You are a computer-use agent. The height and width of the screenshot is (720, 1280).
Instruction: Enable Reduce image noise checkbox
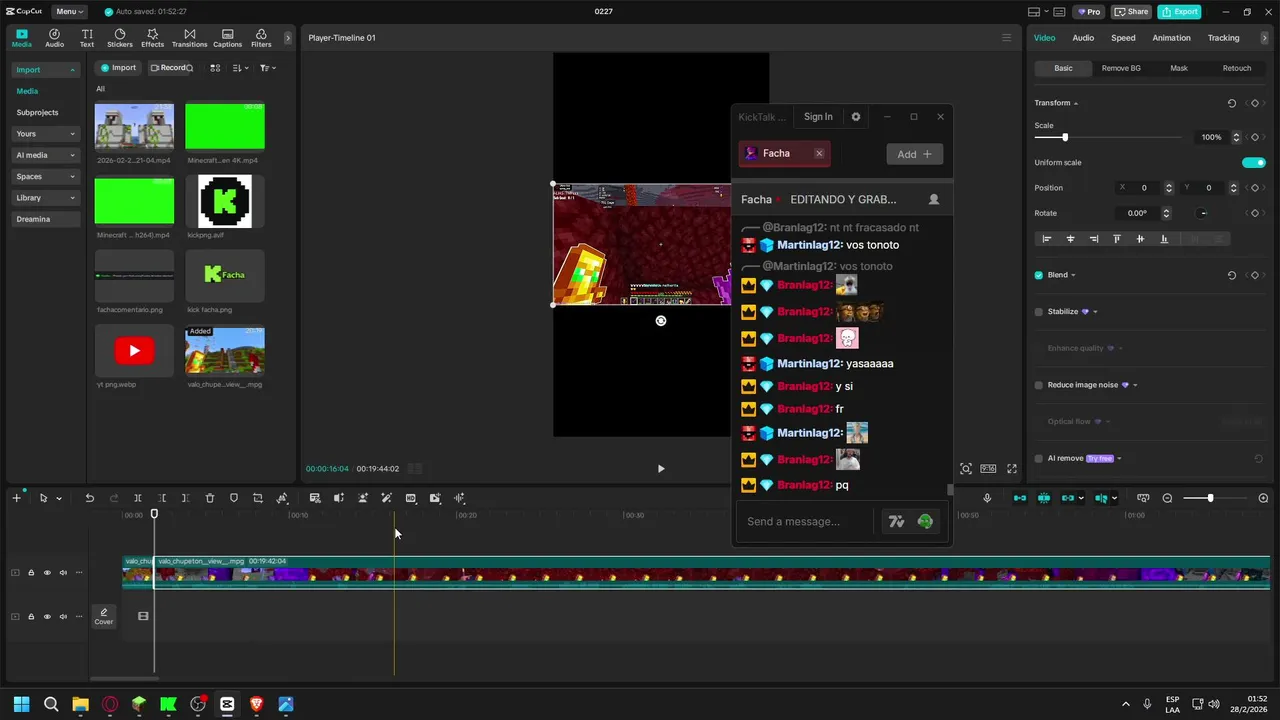pos(1039,385)
